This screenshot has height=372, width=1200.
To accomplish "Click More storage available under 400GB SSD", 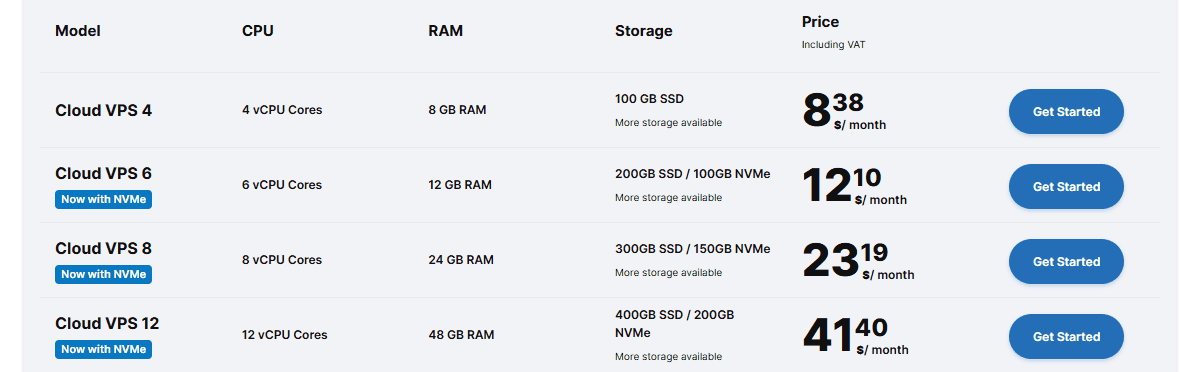I will click(x=668, y=357).
